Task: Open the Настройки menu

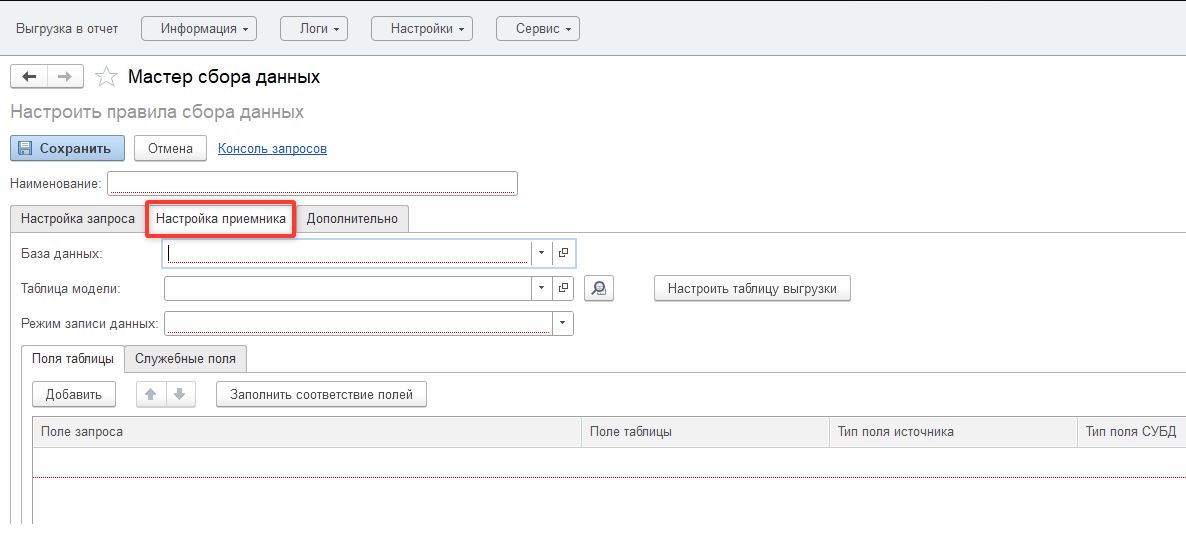Action: click(x=421, y=29)
